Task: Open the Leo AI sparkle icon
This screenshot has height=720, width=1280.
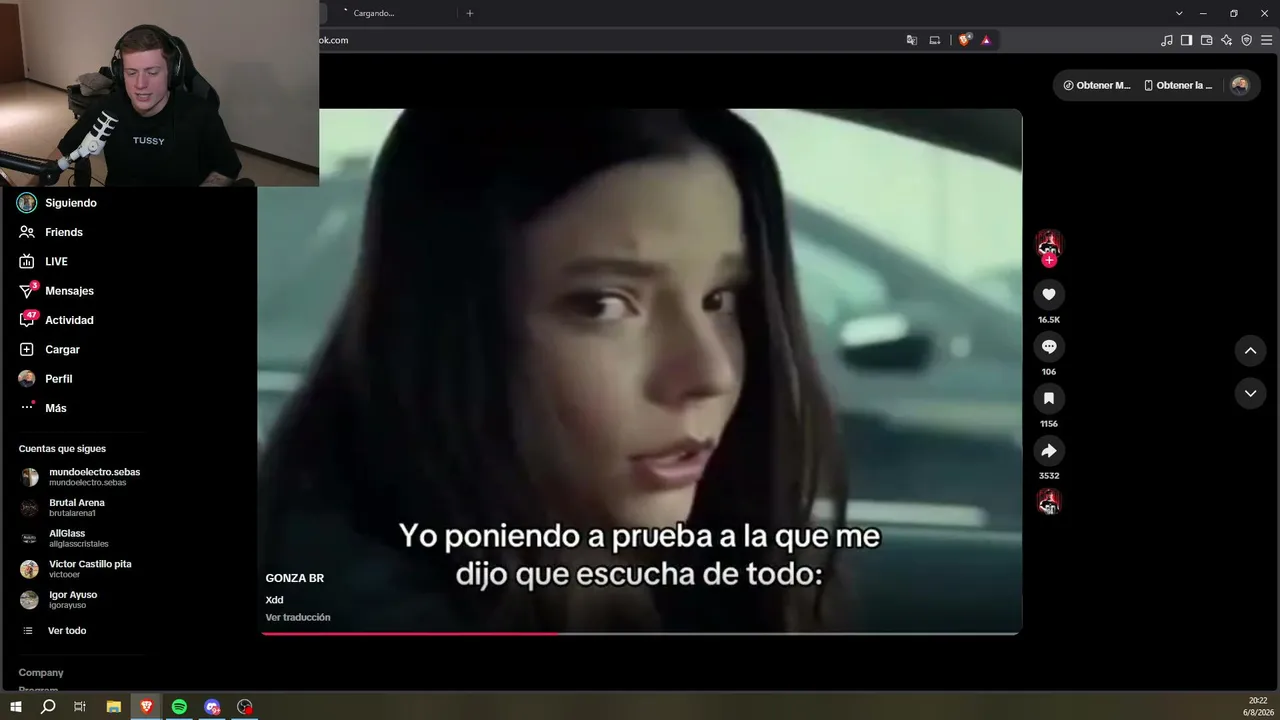Action: (1226, 40)
